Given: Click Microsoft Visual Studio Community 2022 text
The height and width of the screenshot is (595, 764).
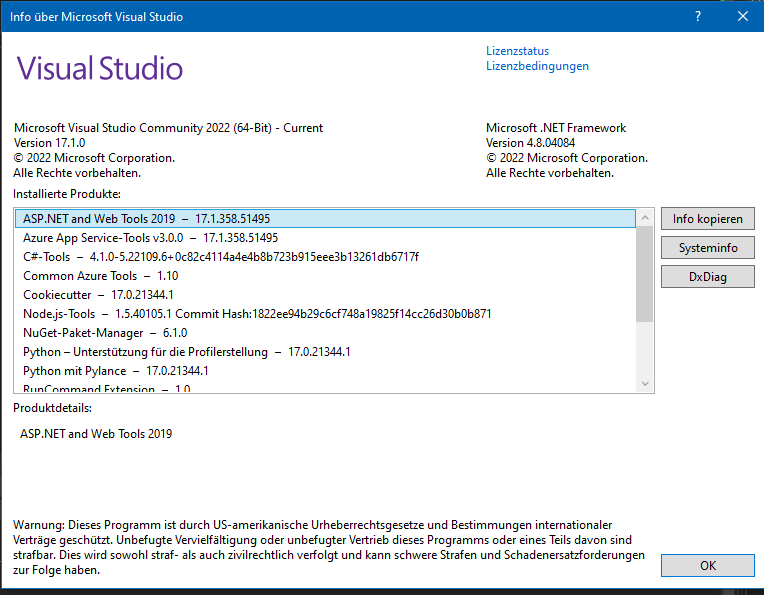Looking at the screenshot, I should point(168,128).
